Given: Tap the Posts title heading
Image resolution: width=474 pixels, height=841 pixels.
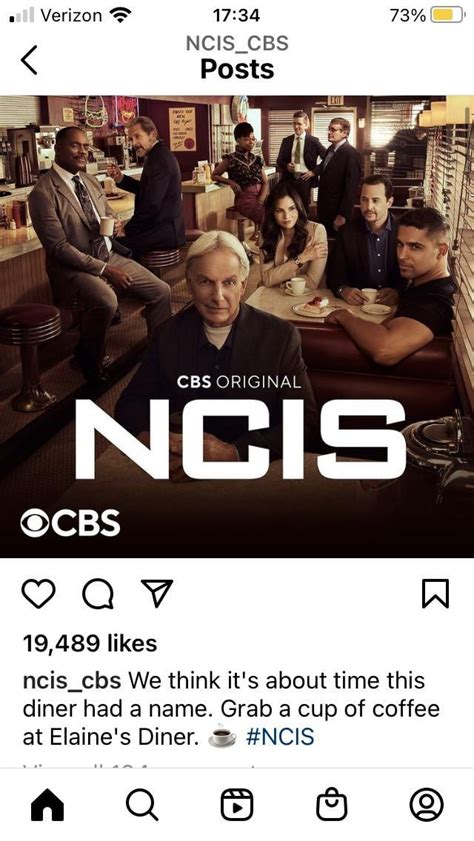Looking at the screenshot, I should [x=237, y=69].
